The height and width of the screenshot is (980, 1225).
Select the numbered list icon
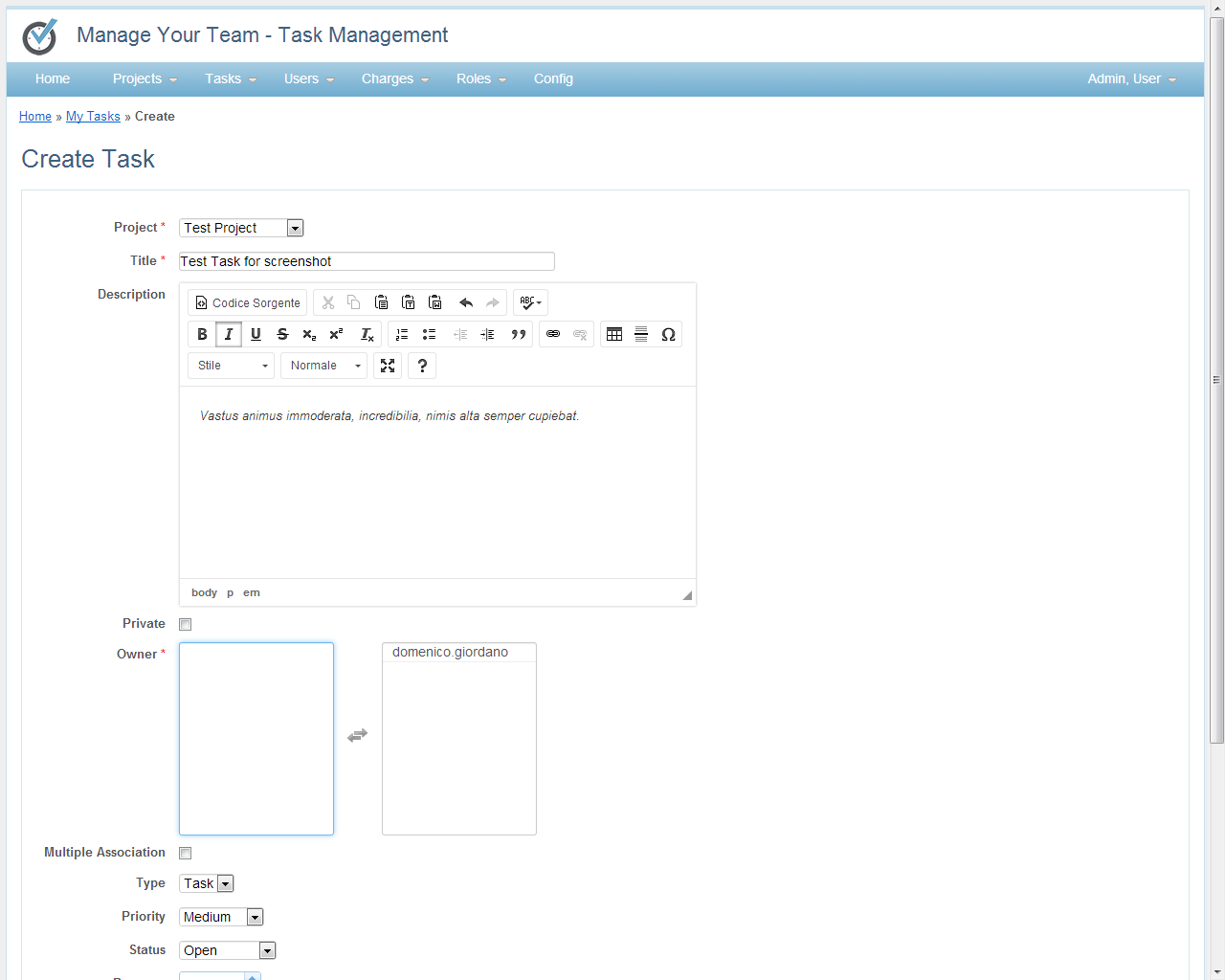[401, 334]
